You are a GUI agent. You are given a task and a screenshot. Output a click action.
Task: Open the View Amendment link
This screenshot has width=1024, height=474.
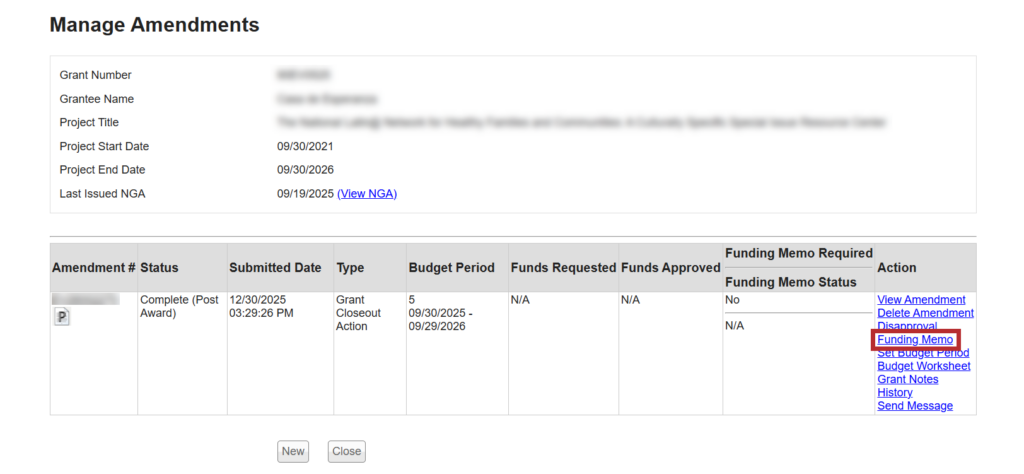pyautogui.click(x=921, y=300)
